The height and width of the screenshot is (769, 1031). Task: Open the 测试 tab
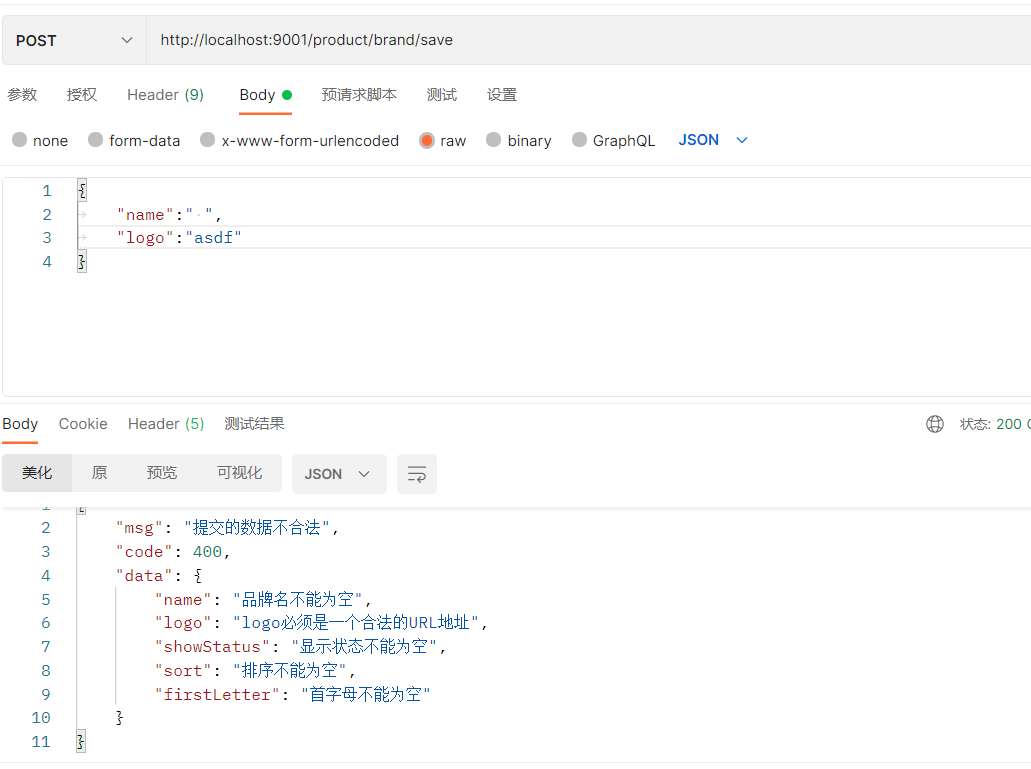point(442,95)
